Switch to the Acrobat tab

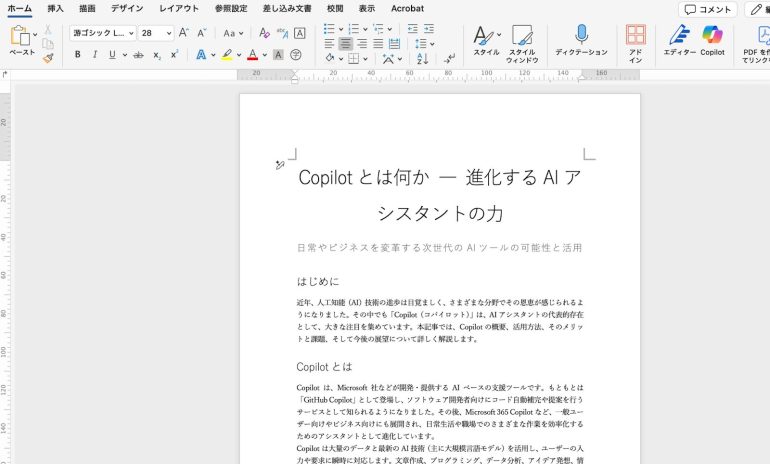[408, 8]
